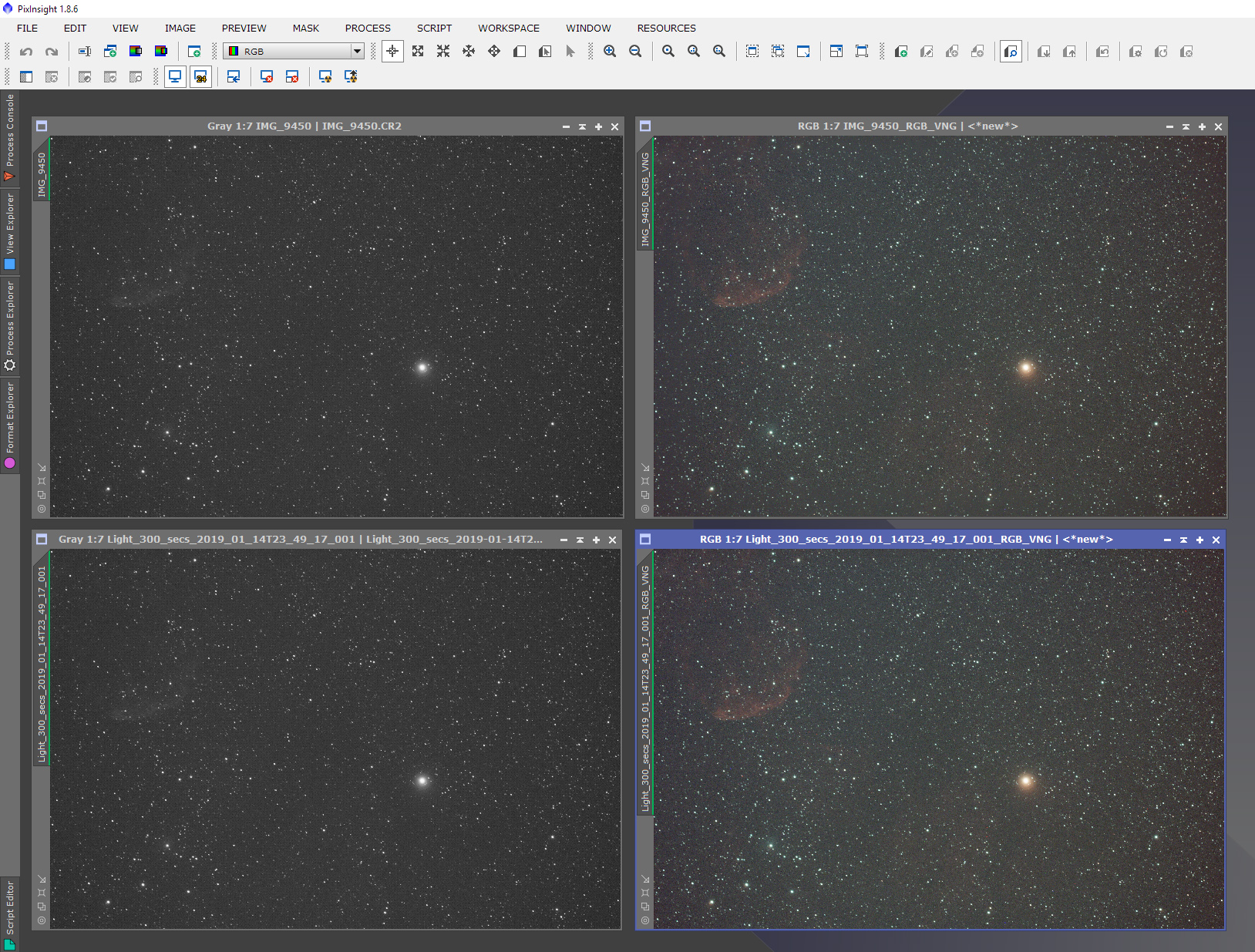Open window menu icon of Gray IMG_9450.CR2
The height and width of the screenshot is (952, 1255).
coord(42,126)
